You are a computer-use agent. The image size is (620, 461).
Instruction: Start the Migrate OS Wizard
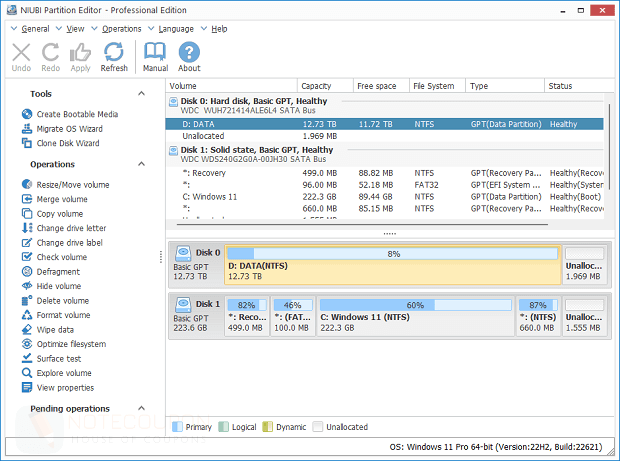coord(62,129)
